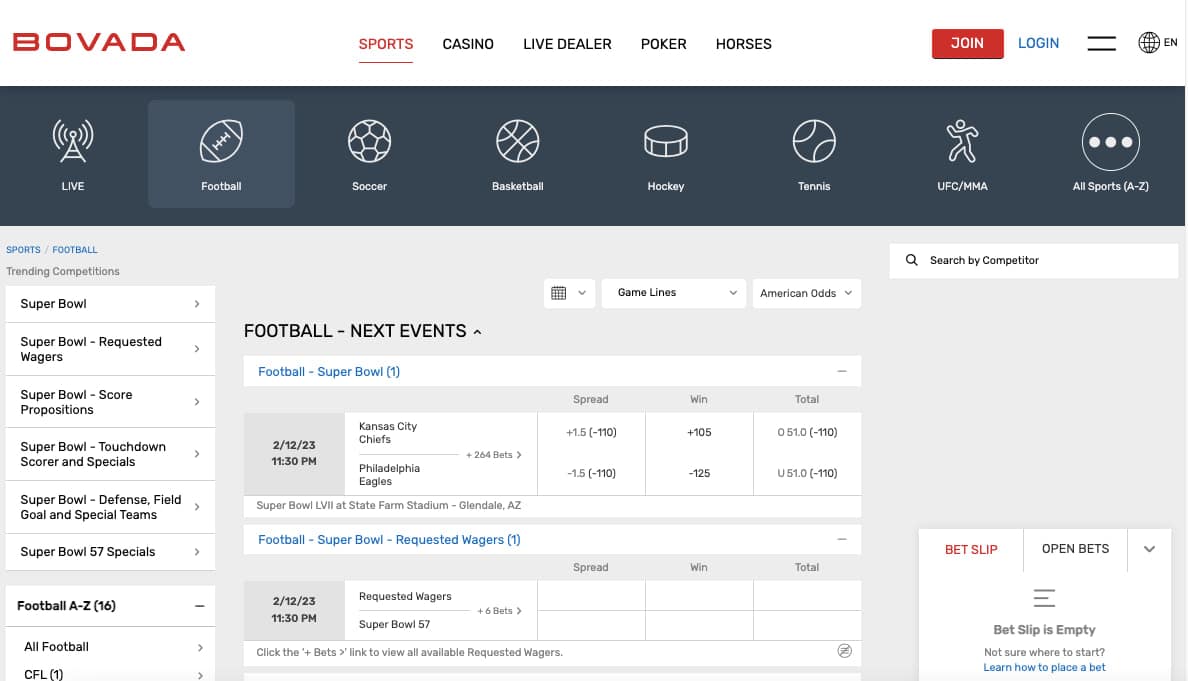This screenshot has height=681, width=1188.
Task: Select Over 51.0 (-110) total
Action: click(x=808, y=433)
